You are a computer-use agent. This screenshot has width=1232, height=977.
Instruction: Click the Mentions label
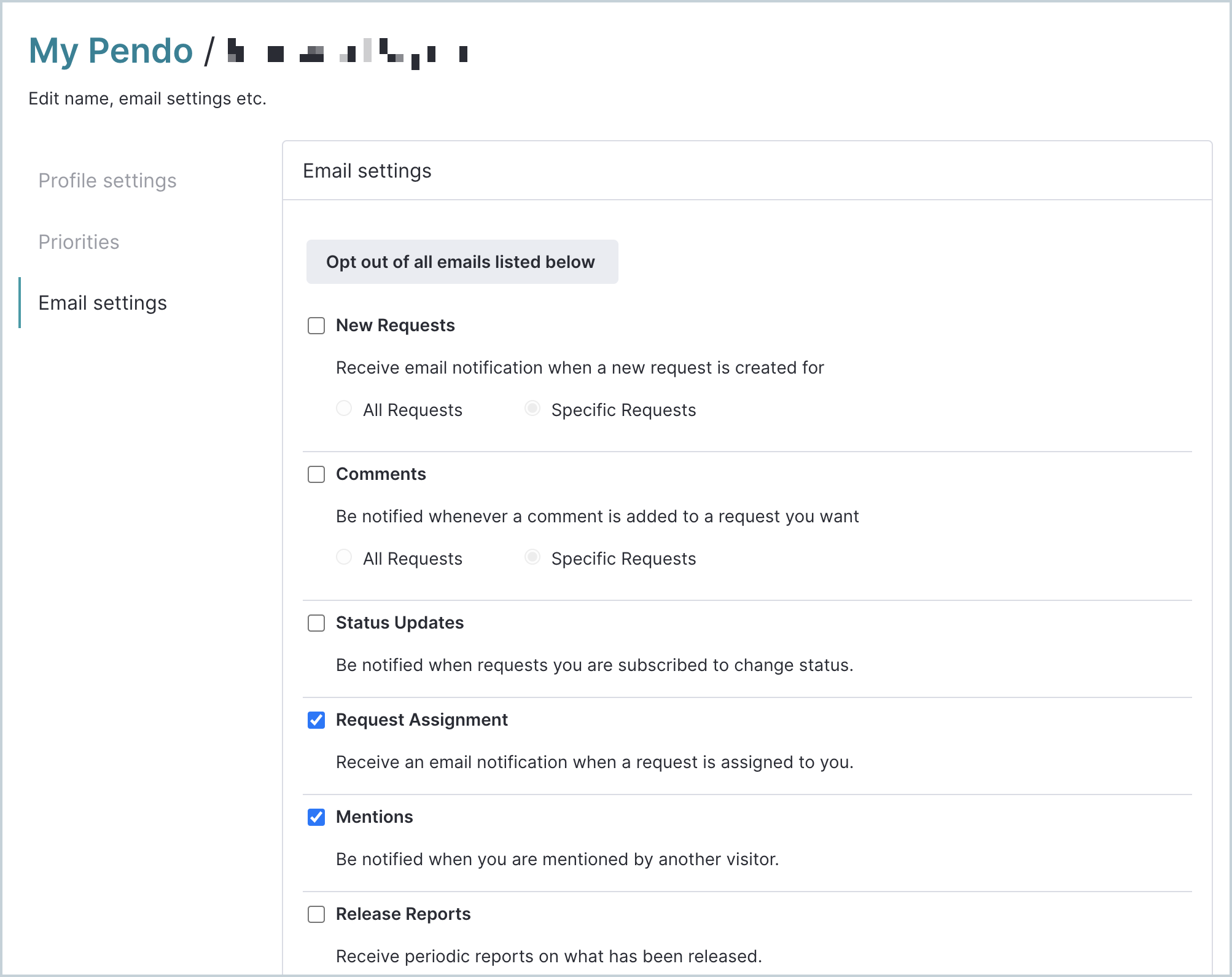click(x=374, y=817)
